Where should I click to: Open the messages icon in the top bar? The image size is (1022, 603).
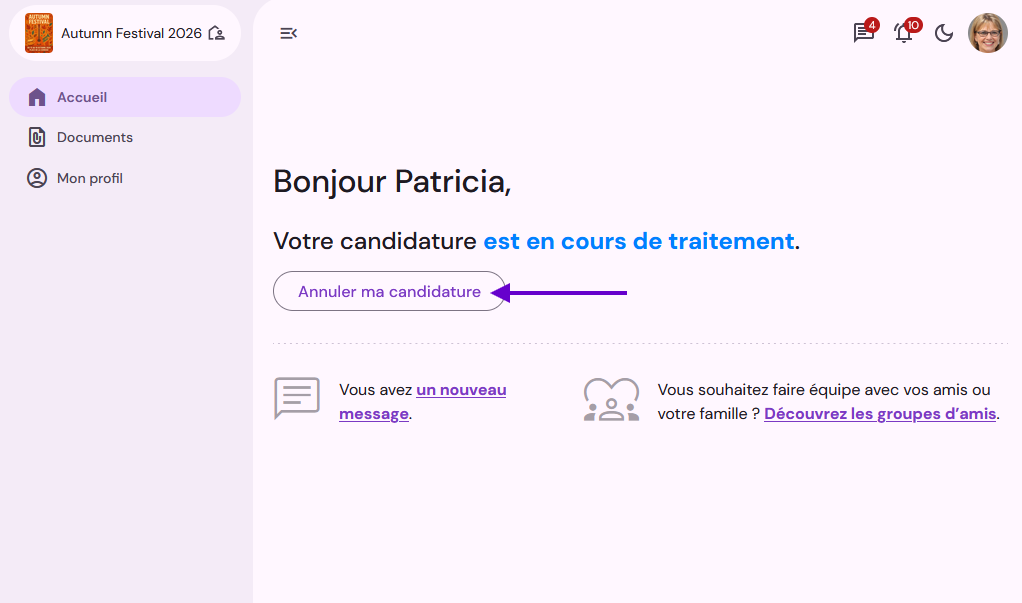point(863,33)
